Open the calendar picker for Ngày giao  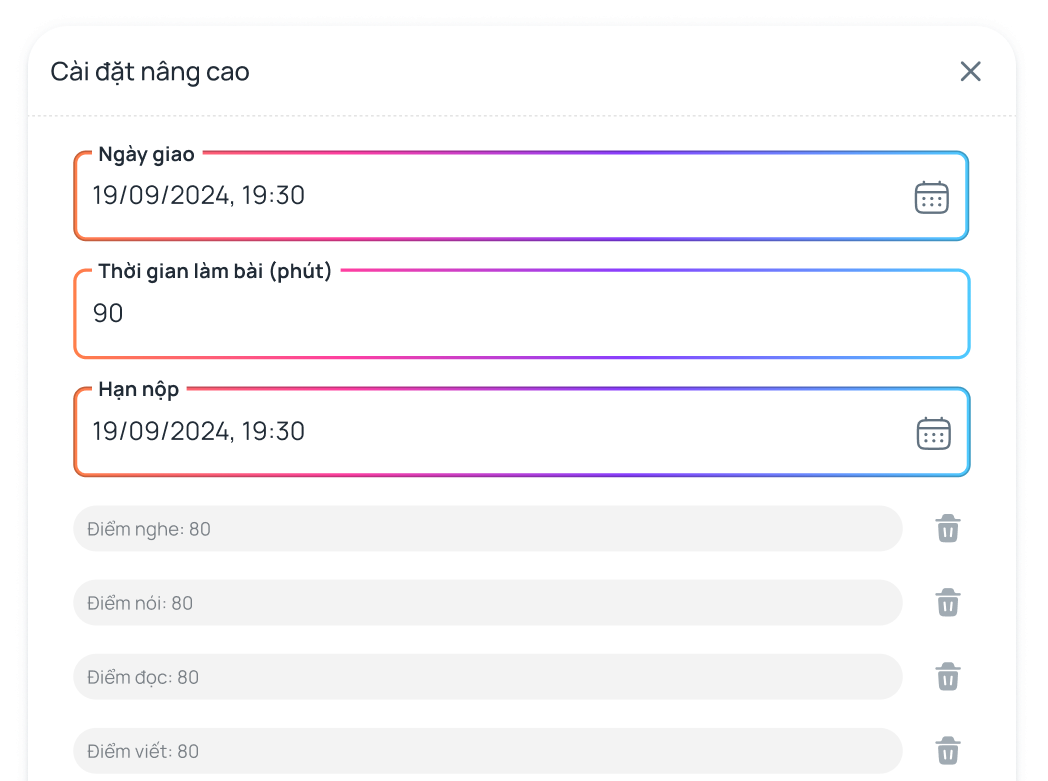931,197
